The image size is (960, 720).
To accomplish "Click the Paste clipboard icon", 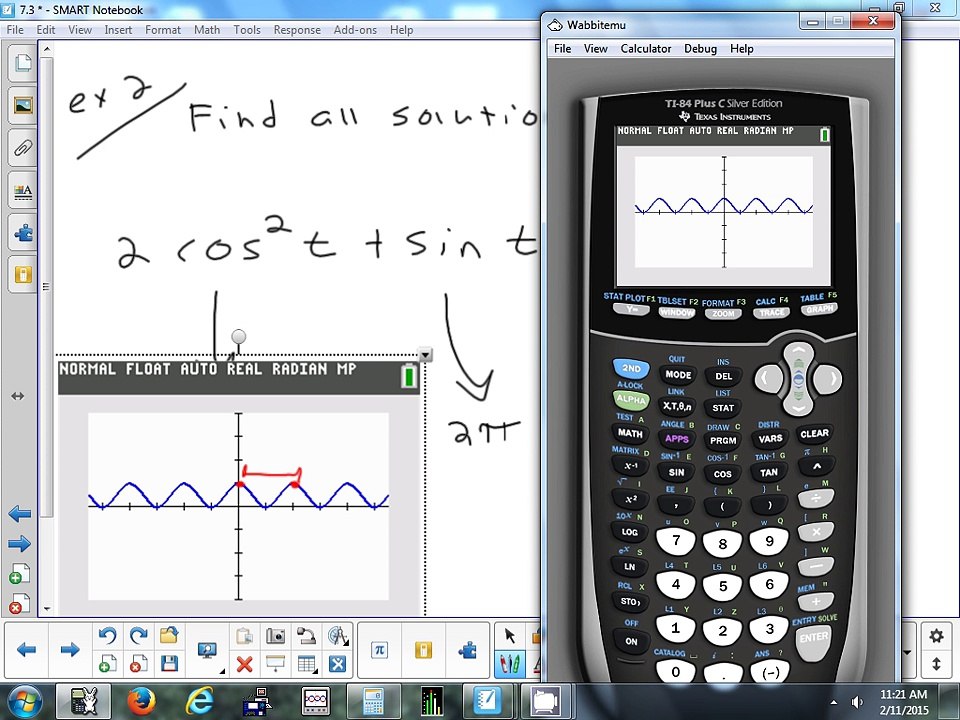I will 245,636.
